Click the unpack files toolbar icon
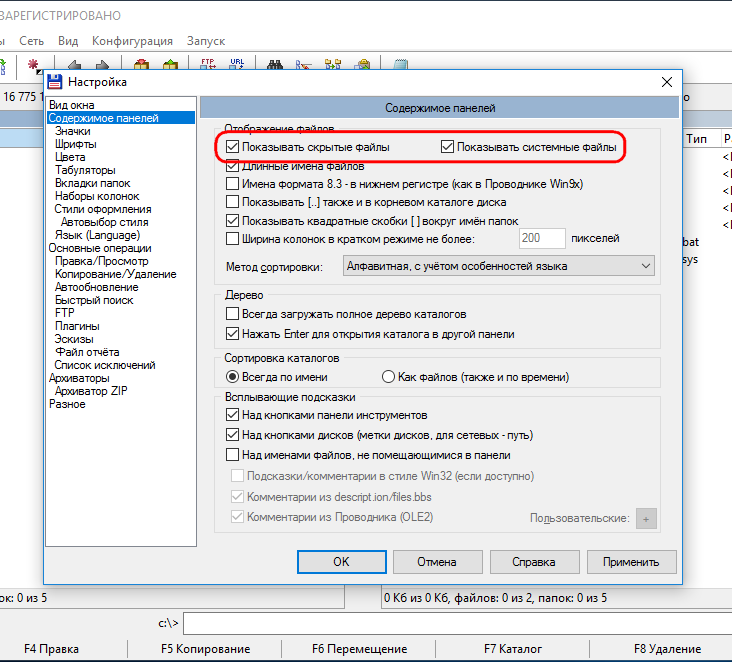 (170, 64)
